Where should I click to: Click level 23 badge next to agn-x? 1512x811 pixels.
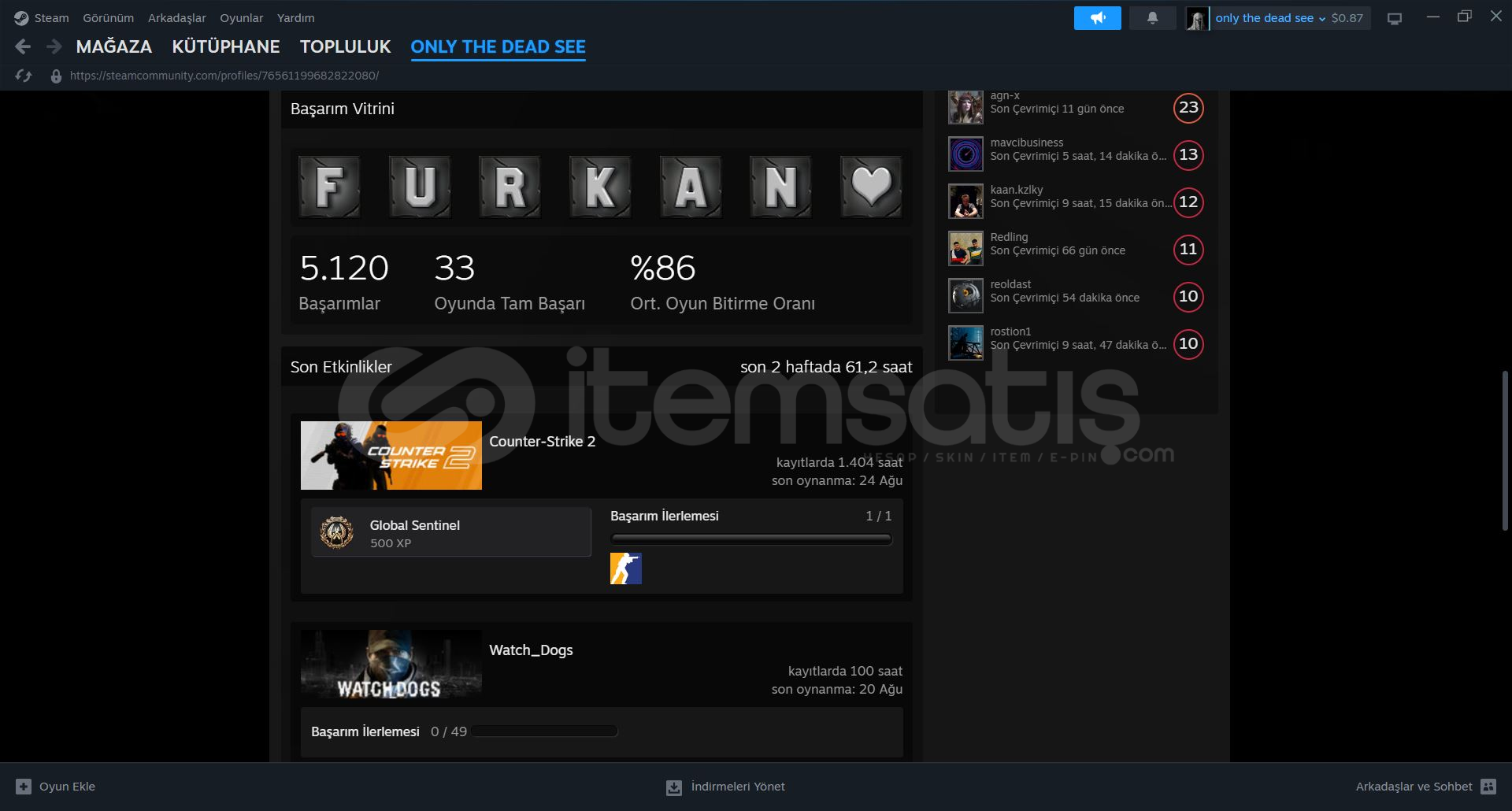coord(1188,108)
